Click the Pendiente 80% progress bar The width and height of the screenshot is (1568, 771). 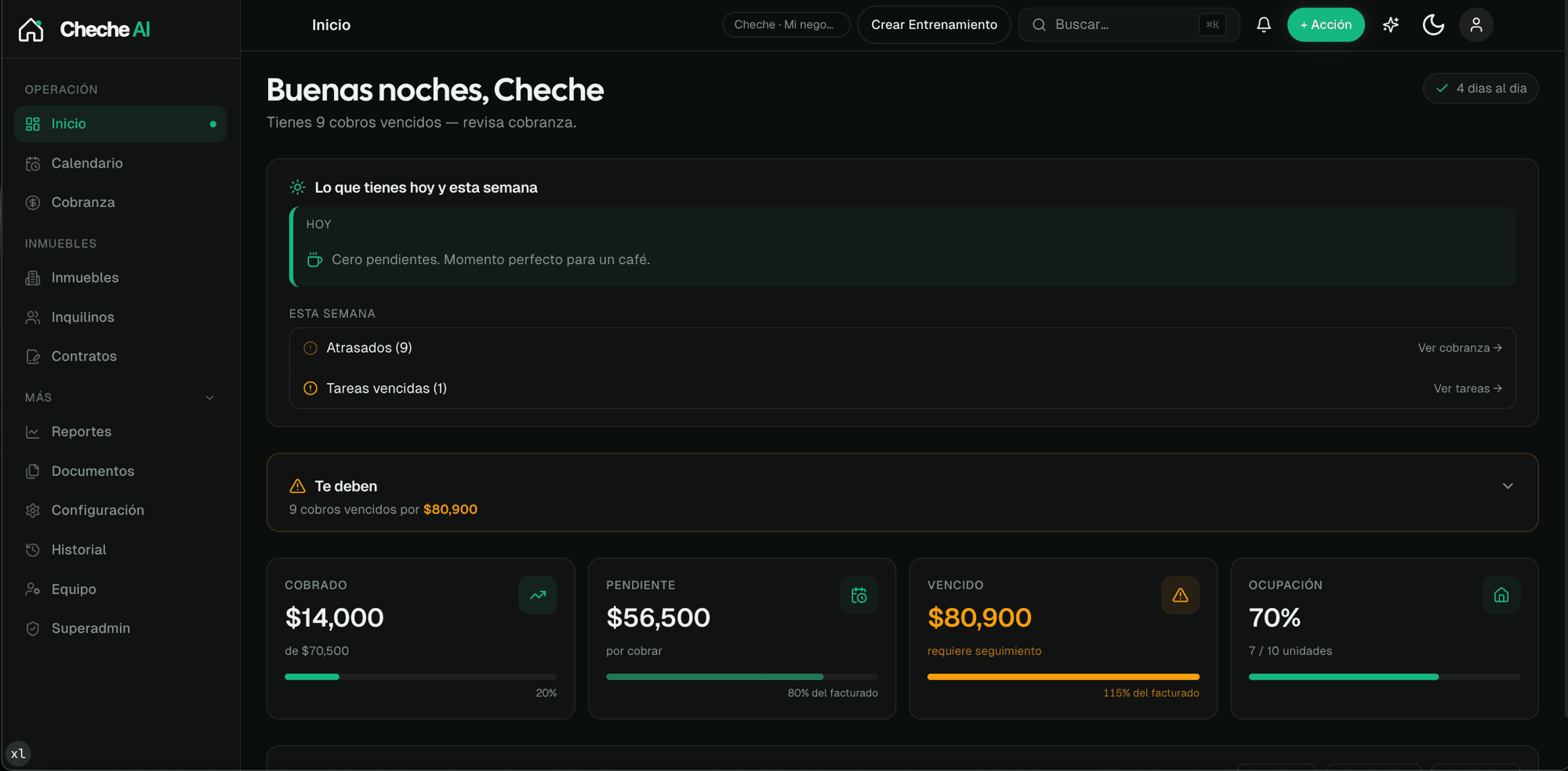pyautogui.click(x=742, y=677)
